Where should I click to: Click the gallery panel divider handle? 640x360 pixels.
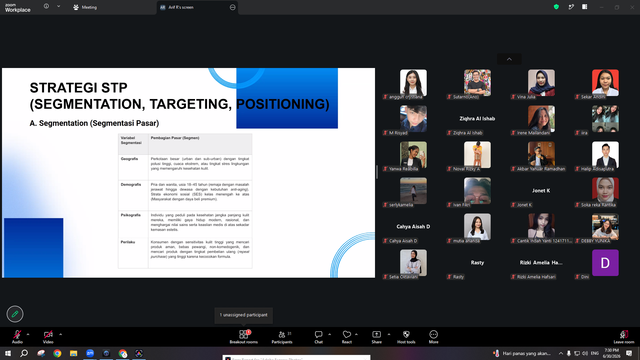pos(377,172)
